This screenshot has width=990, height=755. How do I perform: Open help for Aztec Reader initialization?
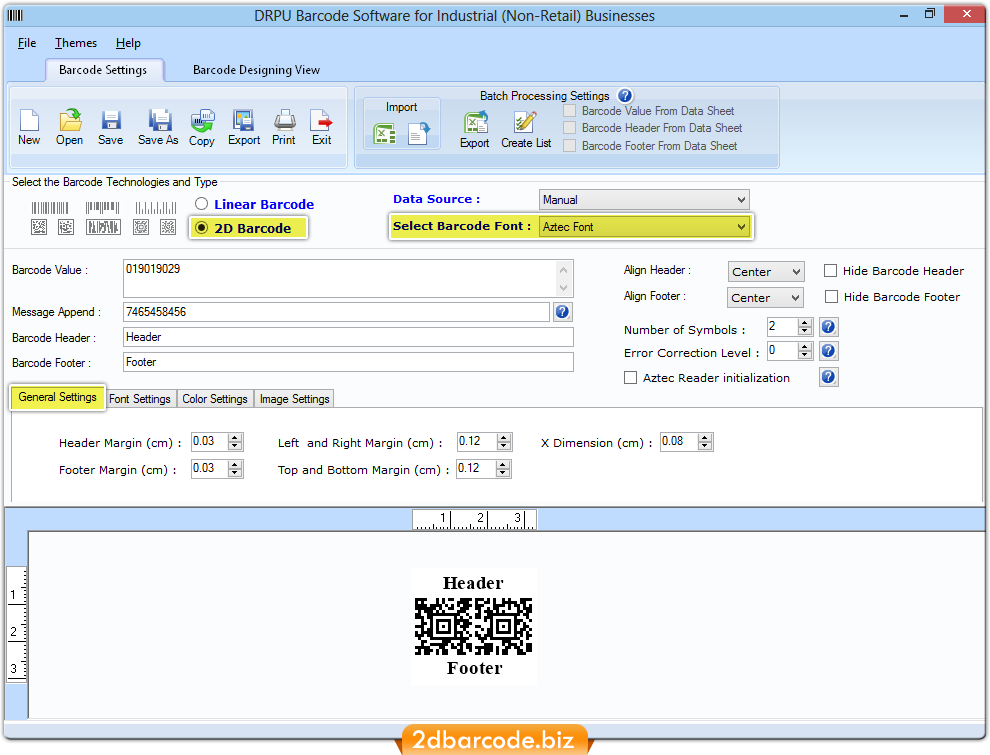pyautogui.click(x=828, y=378)
